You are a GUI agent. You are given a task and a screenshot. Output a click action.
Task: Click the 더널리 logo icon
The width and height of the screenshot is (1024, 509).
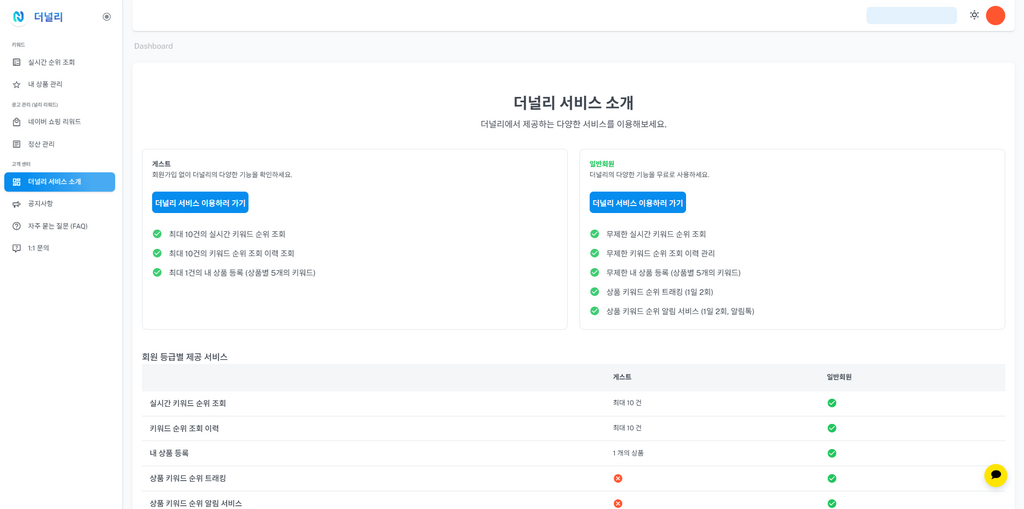tap(18, 17)
